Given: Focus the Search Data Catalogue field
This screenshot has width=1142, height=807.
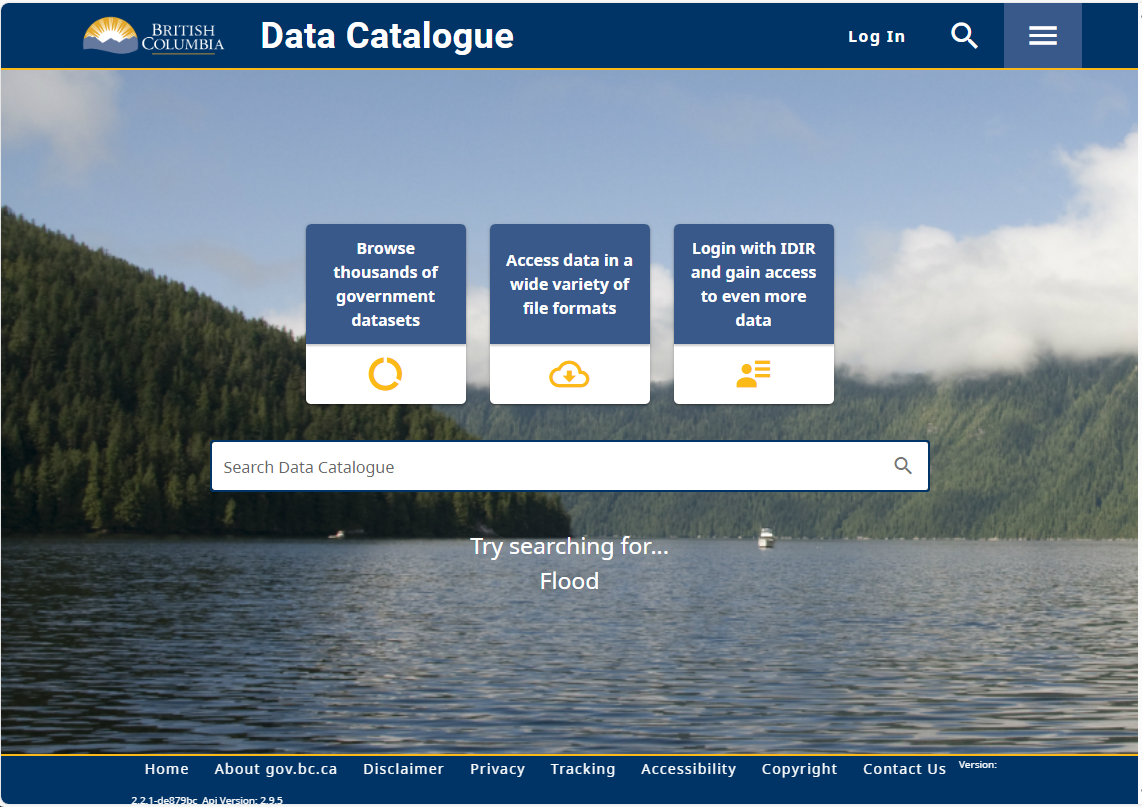Looking at the screenshot, I should coord(550,467).
